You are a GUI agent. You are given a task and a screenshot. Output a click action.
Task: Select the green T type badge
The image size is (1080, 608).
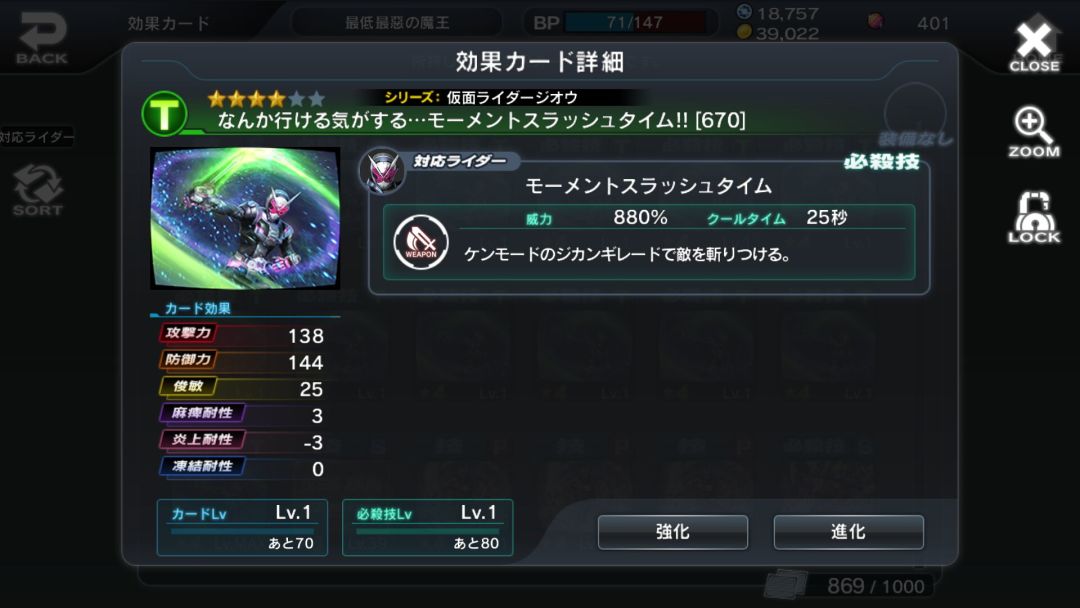coord(164,114)
